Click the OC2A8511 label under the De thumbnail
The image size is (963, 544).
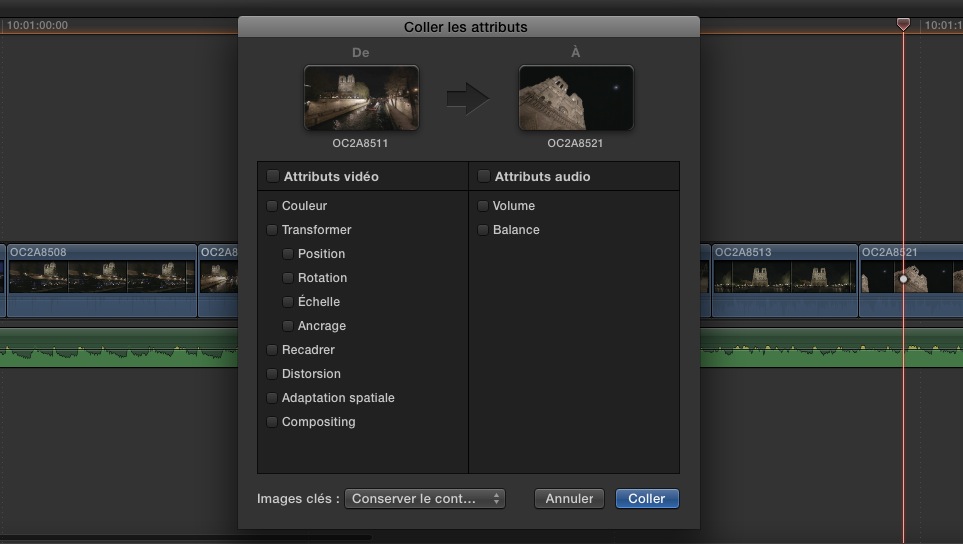pos(361,143)
